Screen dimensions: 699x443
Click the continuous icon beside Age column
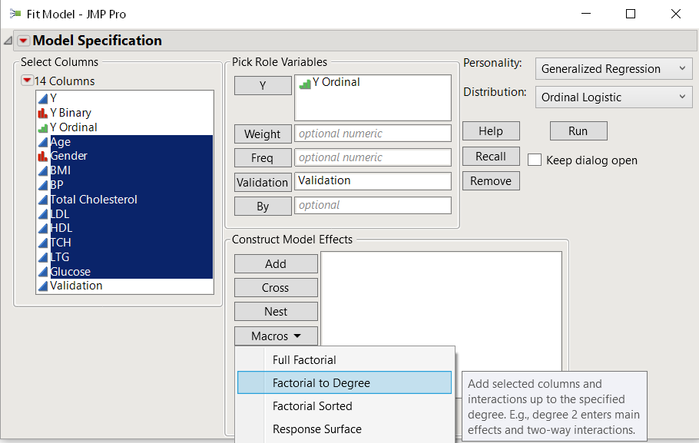[41, 142]
